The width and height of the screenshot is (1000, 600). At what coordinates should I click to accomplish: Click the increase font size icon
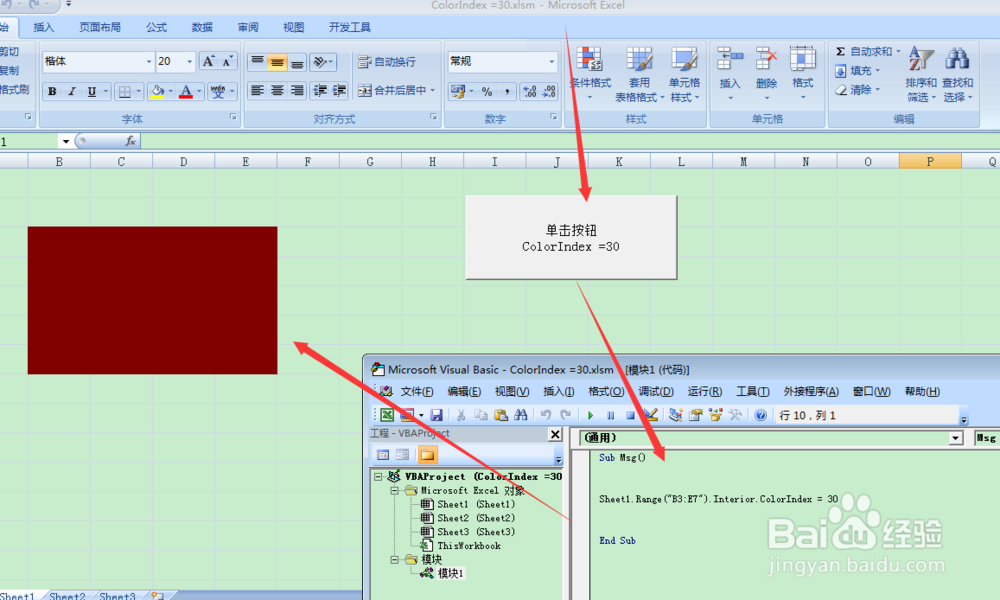tap(208, 61)
